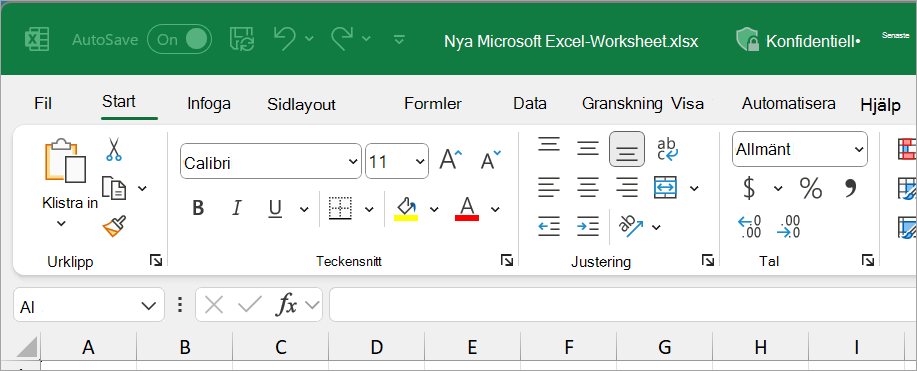Increase font size with large A
This screenshot has width=917, height=371.
point(450,159)
